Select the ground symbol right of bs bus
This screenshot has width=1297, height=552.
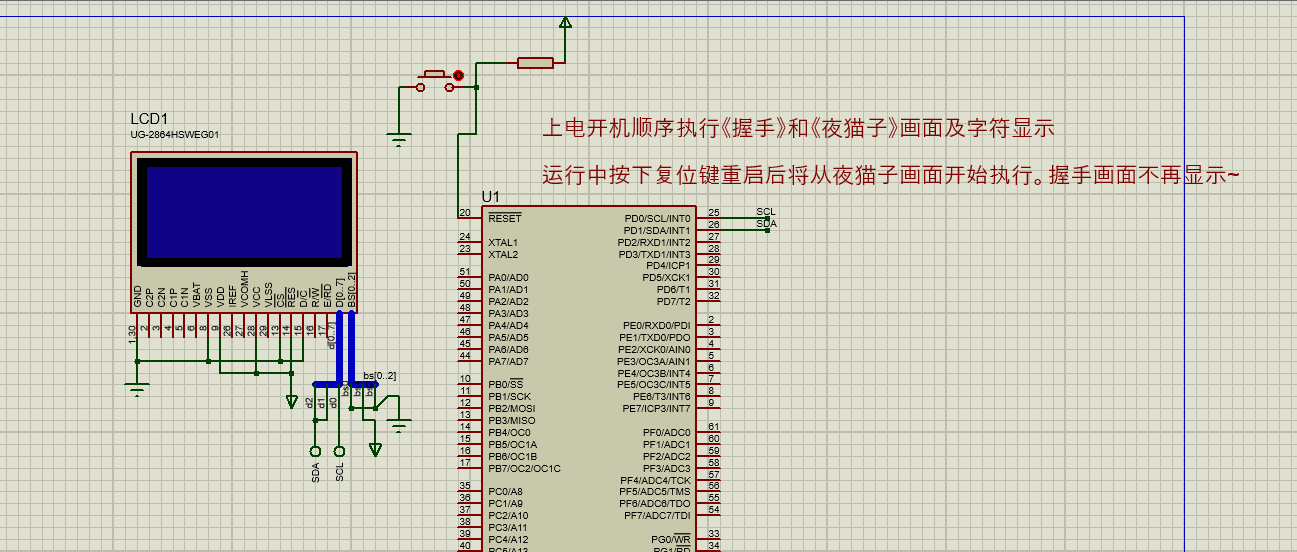pos(400,427)
